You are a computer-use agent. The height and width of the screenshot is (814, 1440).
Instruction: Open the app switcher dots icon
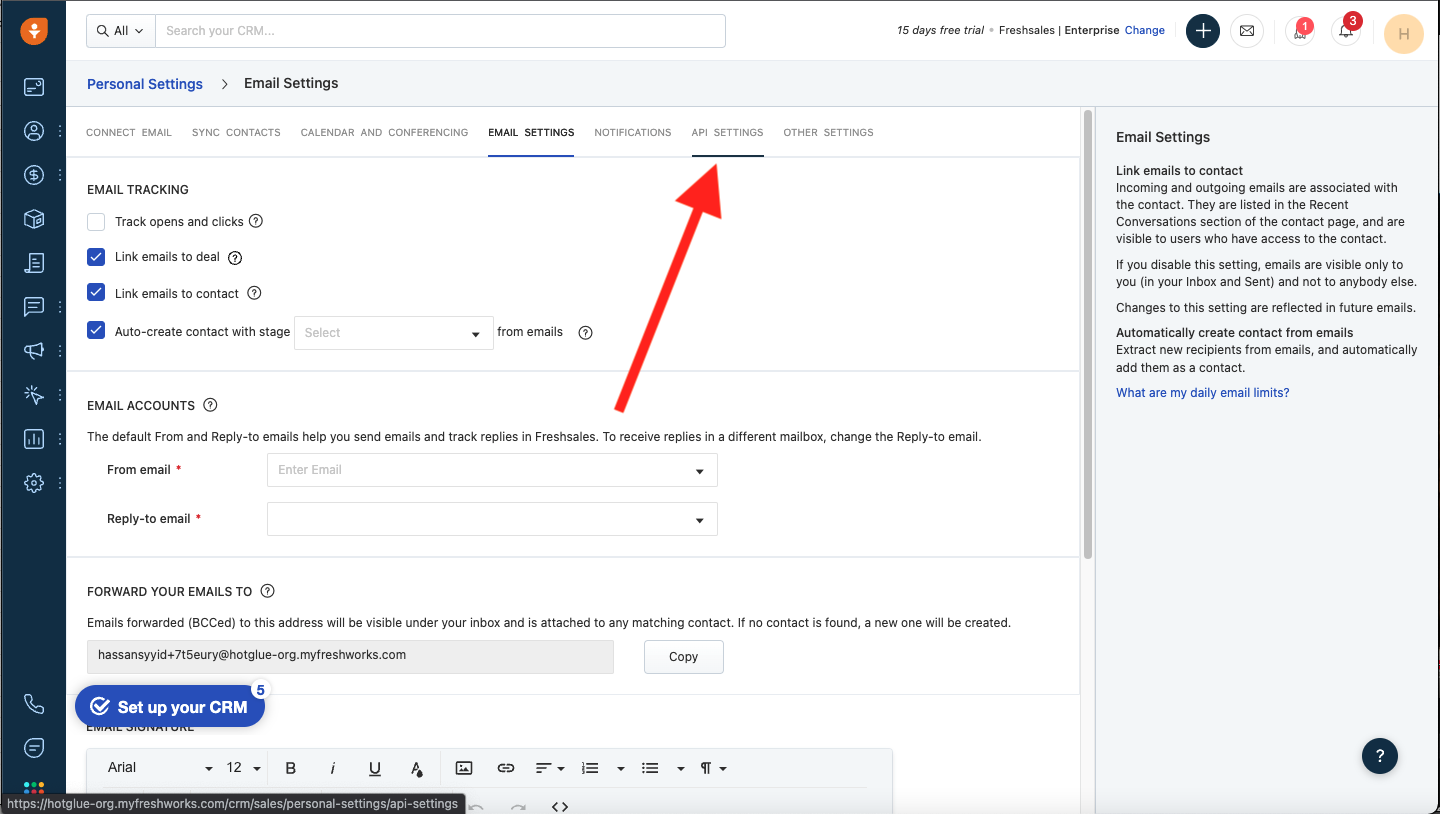34,788
